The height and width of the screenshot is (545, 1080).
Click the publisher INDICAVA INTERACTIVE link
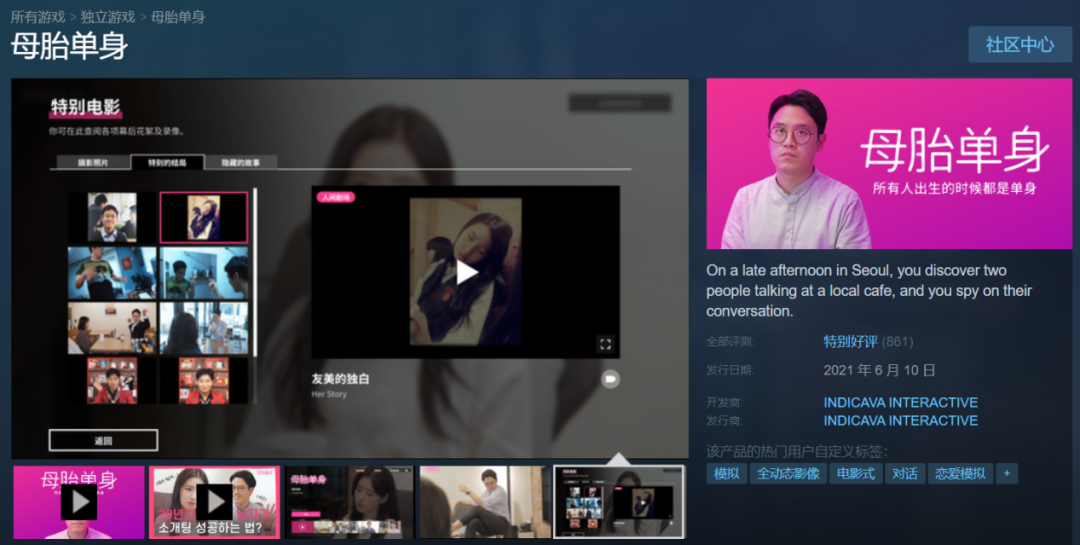point(900,420)
